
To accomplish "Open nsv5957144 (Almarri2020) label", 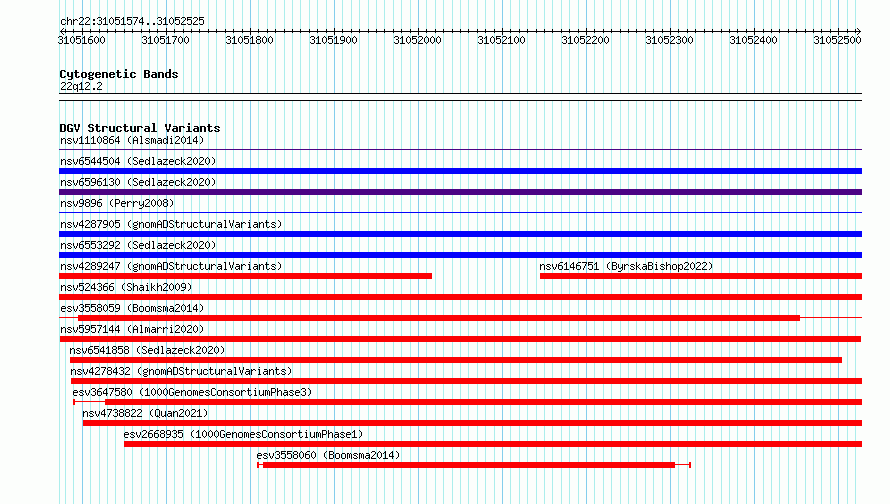I will 132,329.
